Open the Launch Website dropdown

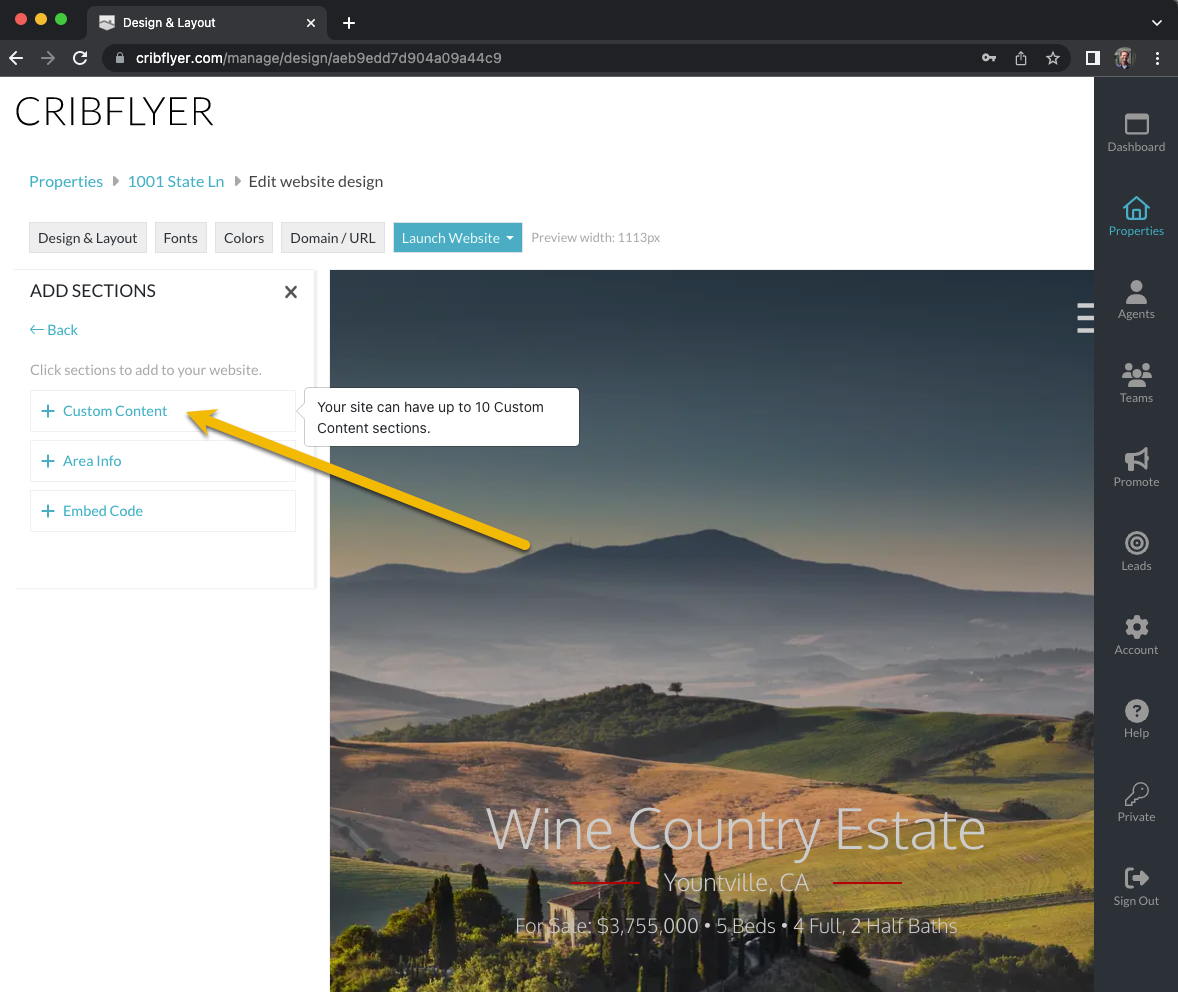click(458, 237)
